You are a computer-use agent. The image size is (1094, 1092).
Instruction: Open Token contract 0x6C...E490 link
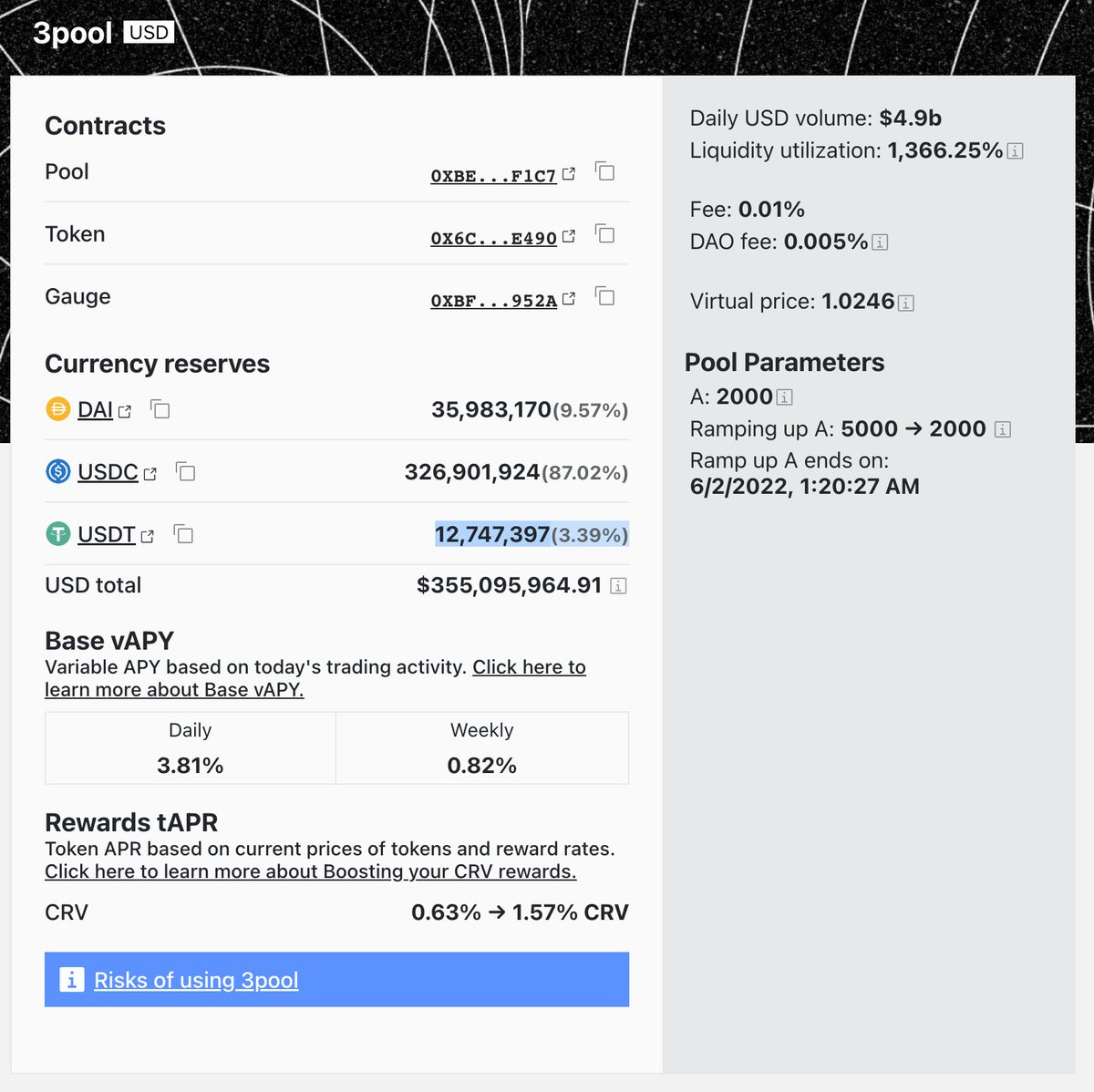point(493,238)
